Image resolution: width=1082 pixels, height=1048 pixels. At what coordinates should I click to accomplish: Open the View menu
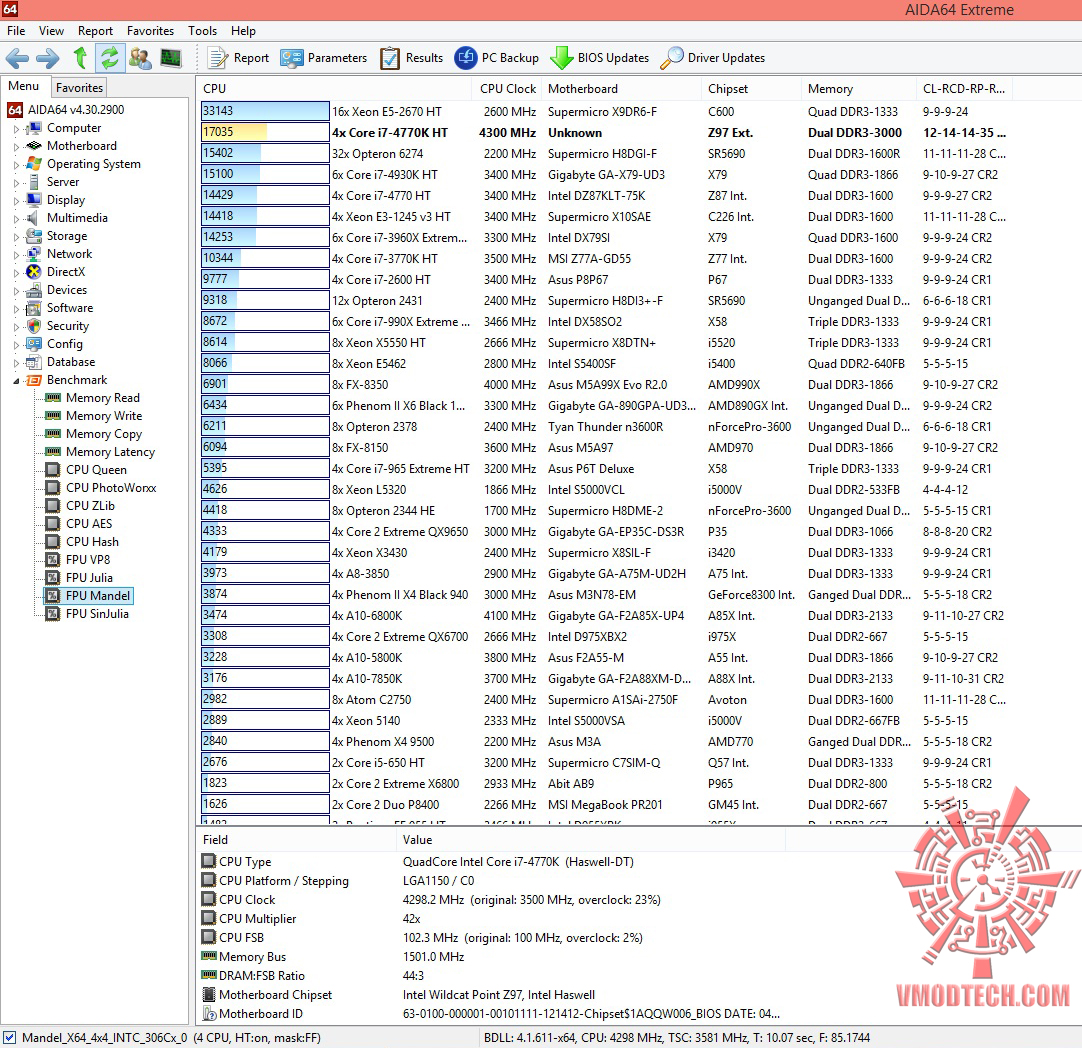coord(51,31)
